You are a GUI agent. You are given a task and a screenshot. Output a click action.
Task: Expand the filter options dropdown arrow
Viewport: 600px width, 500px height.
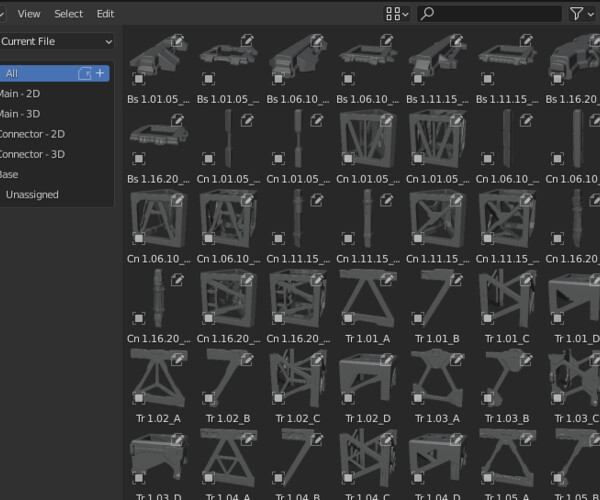tap(591, 15)
